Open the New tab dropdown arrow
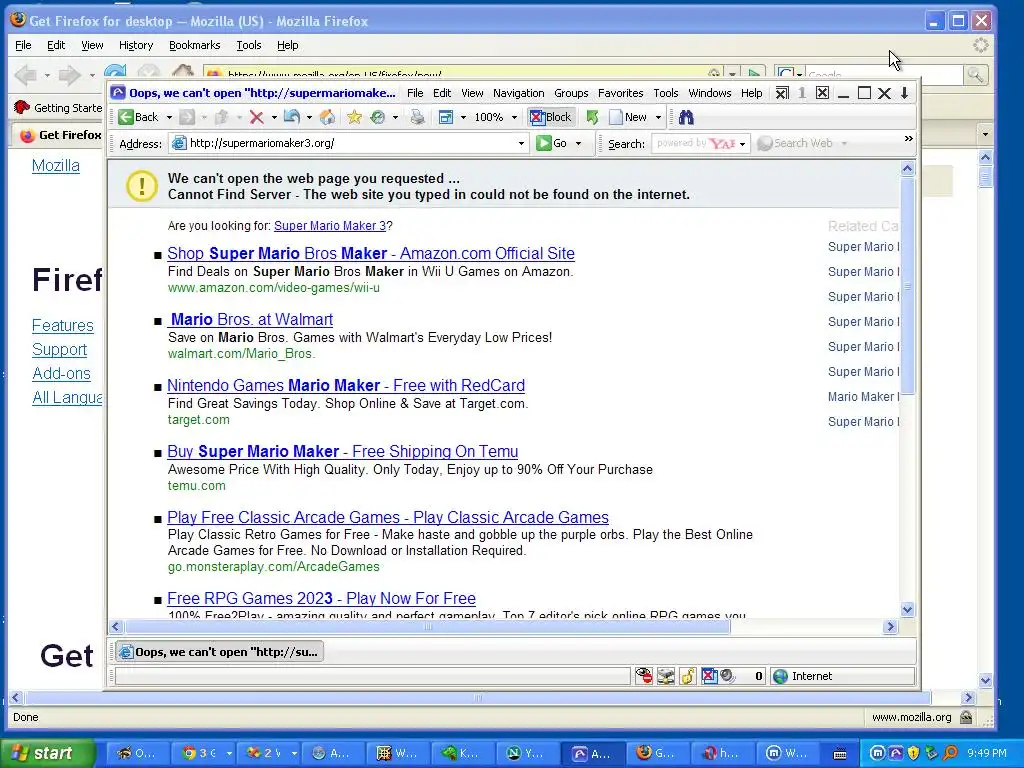1024x768 pixels. pos(658,118)
